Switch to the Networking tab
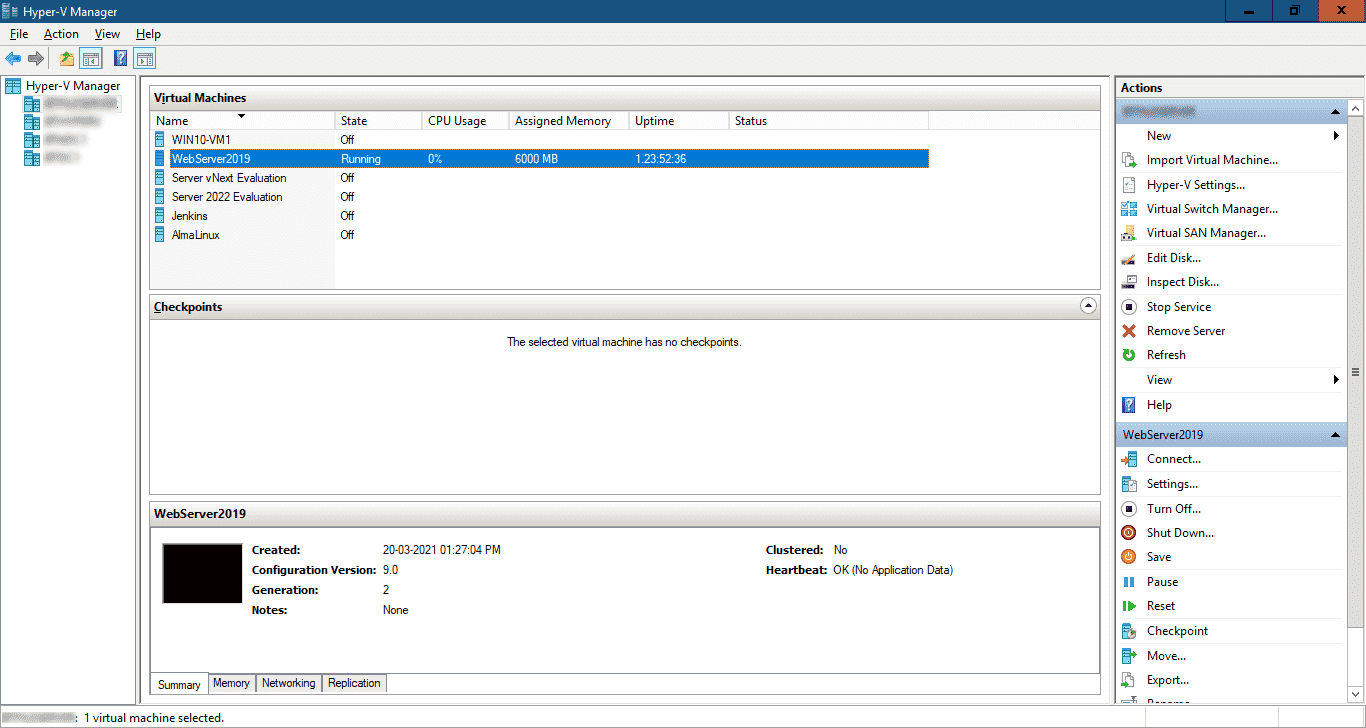This screenshot has width=1366, height=728. pos(288,683)
